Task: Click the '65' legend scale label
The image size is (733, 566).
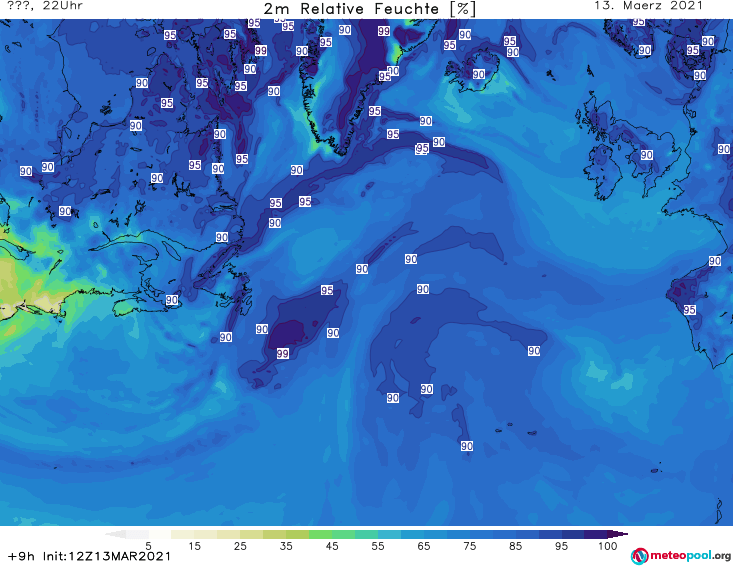Action: pyautogui.click(x=424, y=546)
